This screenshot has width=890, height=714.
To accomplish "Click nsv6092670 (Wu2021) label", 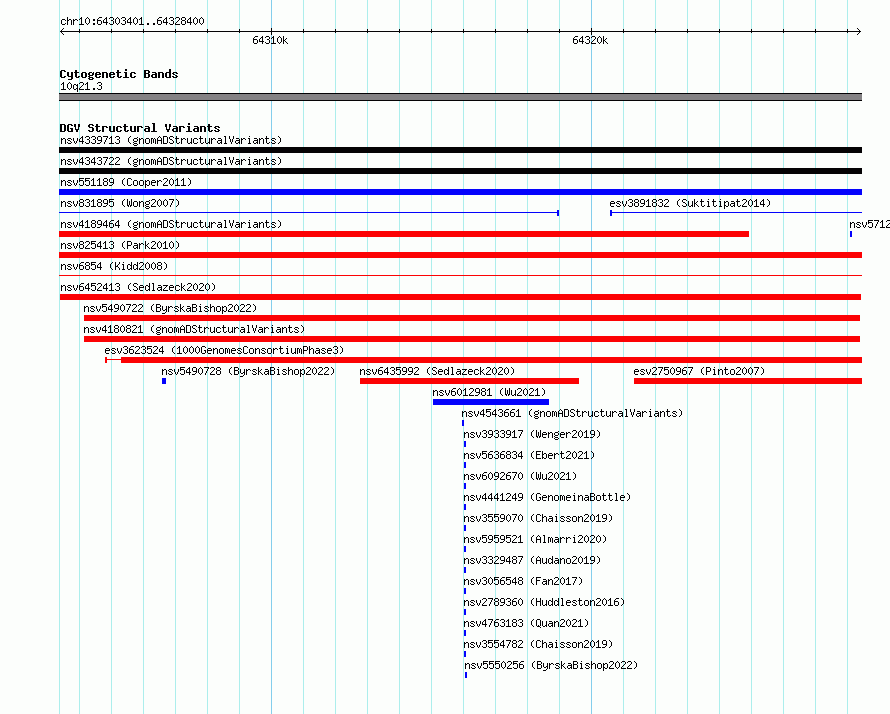I will (520, 476).
